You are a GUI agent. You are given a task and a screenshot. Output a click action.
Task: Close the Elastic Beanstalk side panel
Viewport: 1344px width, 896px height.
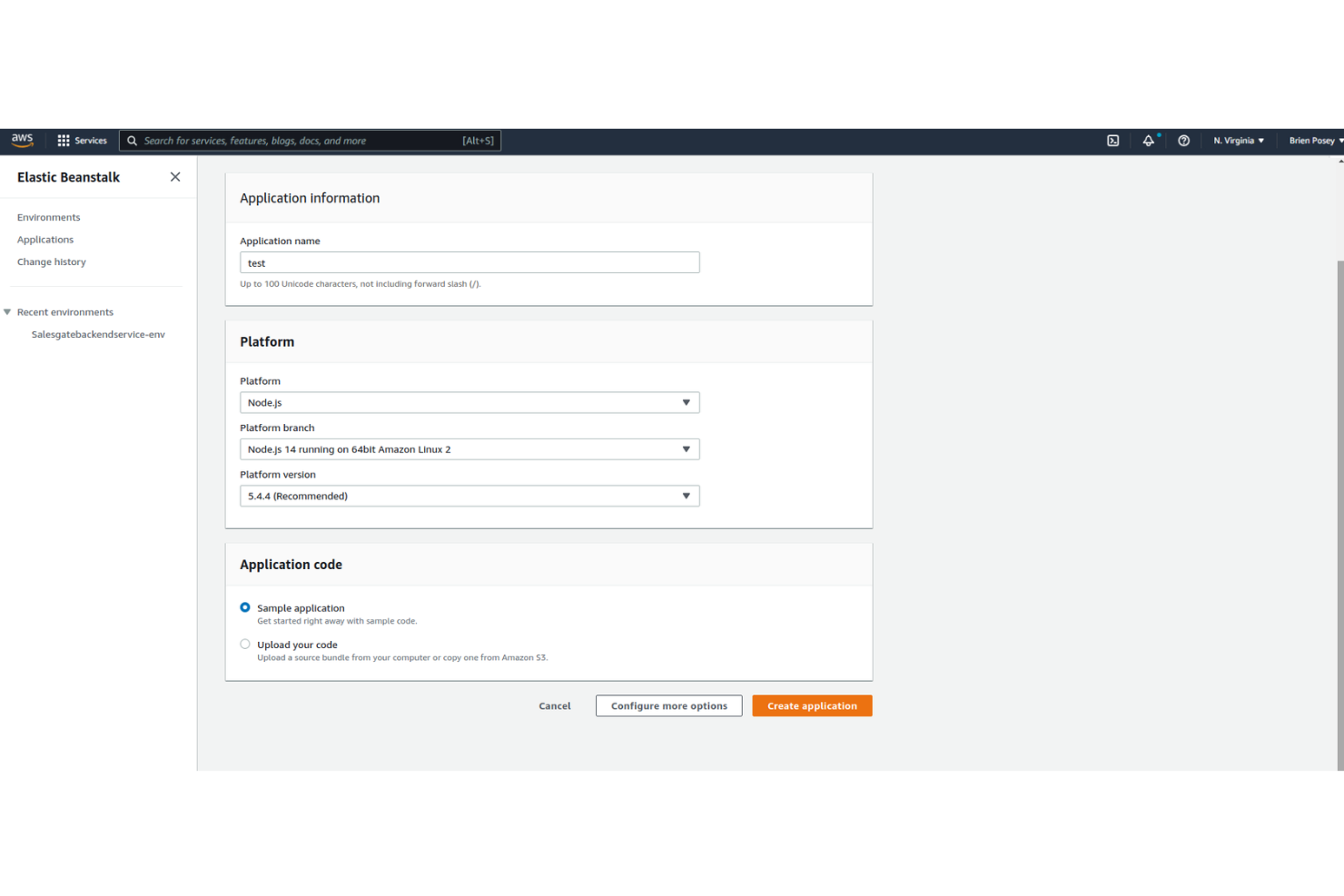tap(174, 177)
